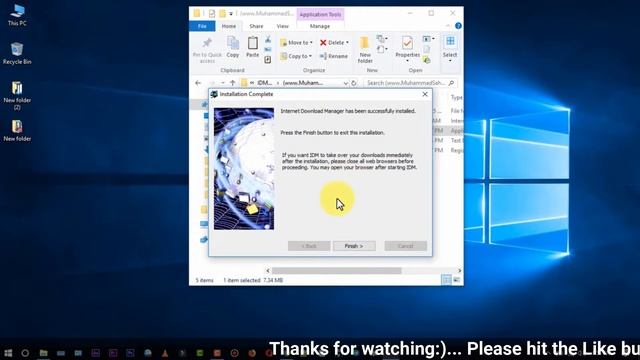Switch to Details view icon in status bar
The image size is (640, 360).
pyautogui.click(x=447, y=280)
